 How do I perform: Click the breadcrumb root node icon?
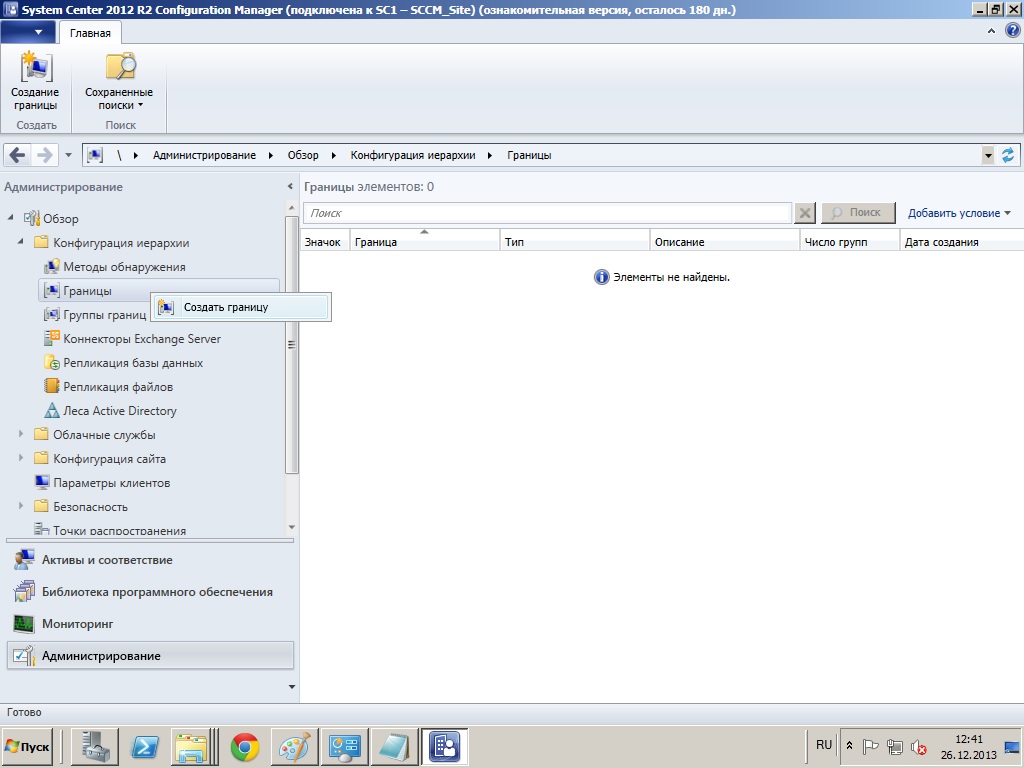pos(95,155)
